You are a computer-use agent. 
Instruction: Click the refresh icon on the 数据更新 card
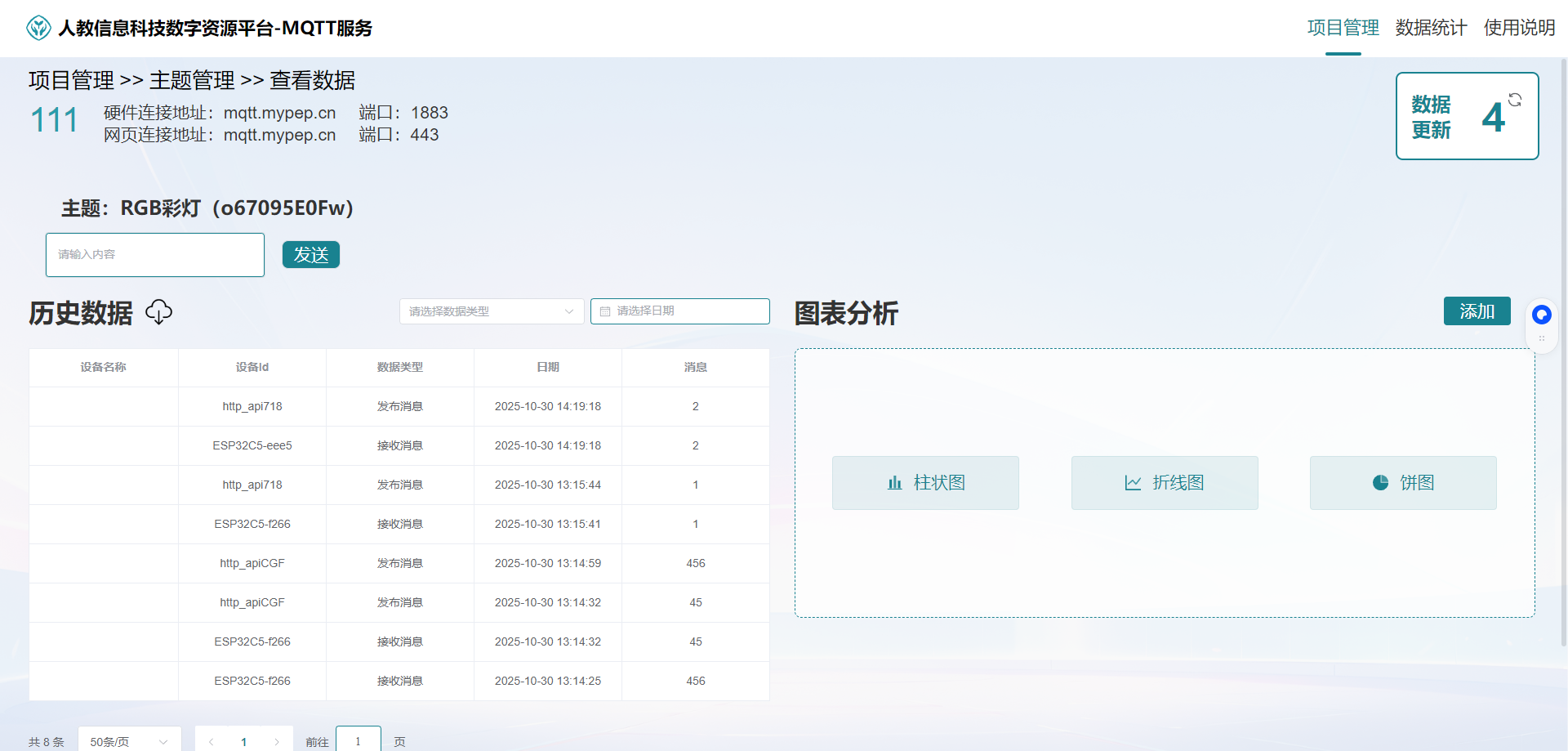1516,100
